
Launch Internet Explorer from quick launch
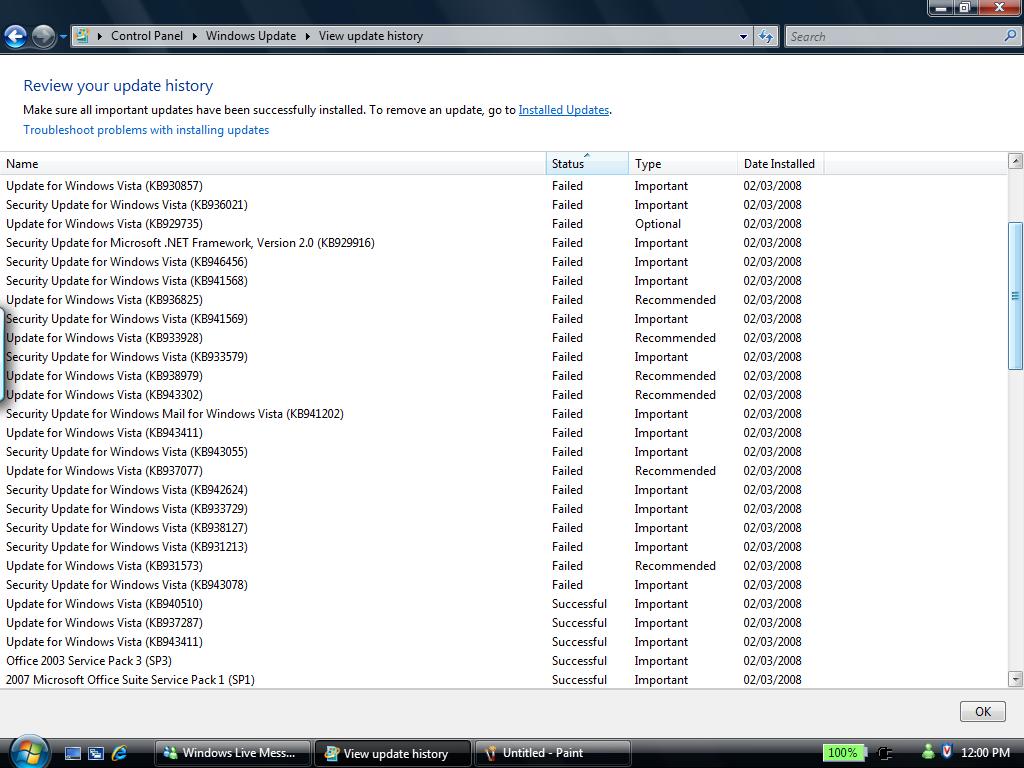point(120,753)
